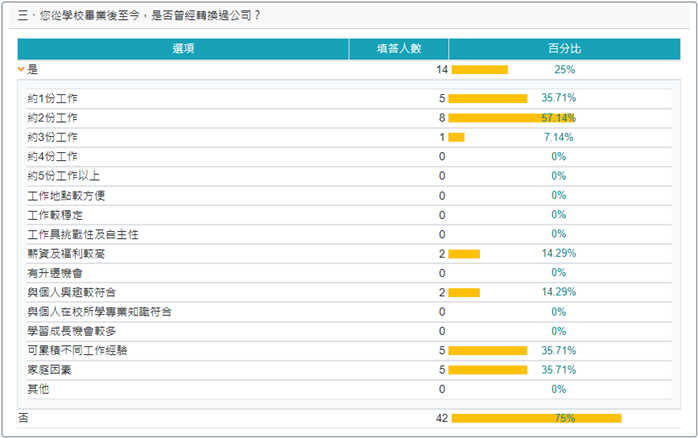698x438 pixels.
Task: Click the 57.14% bar for 約2份工作
Action: (x=496, y=118)
